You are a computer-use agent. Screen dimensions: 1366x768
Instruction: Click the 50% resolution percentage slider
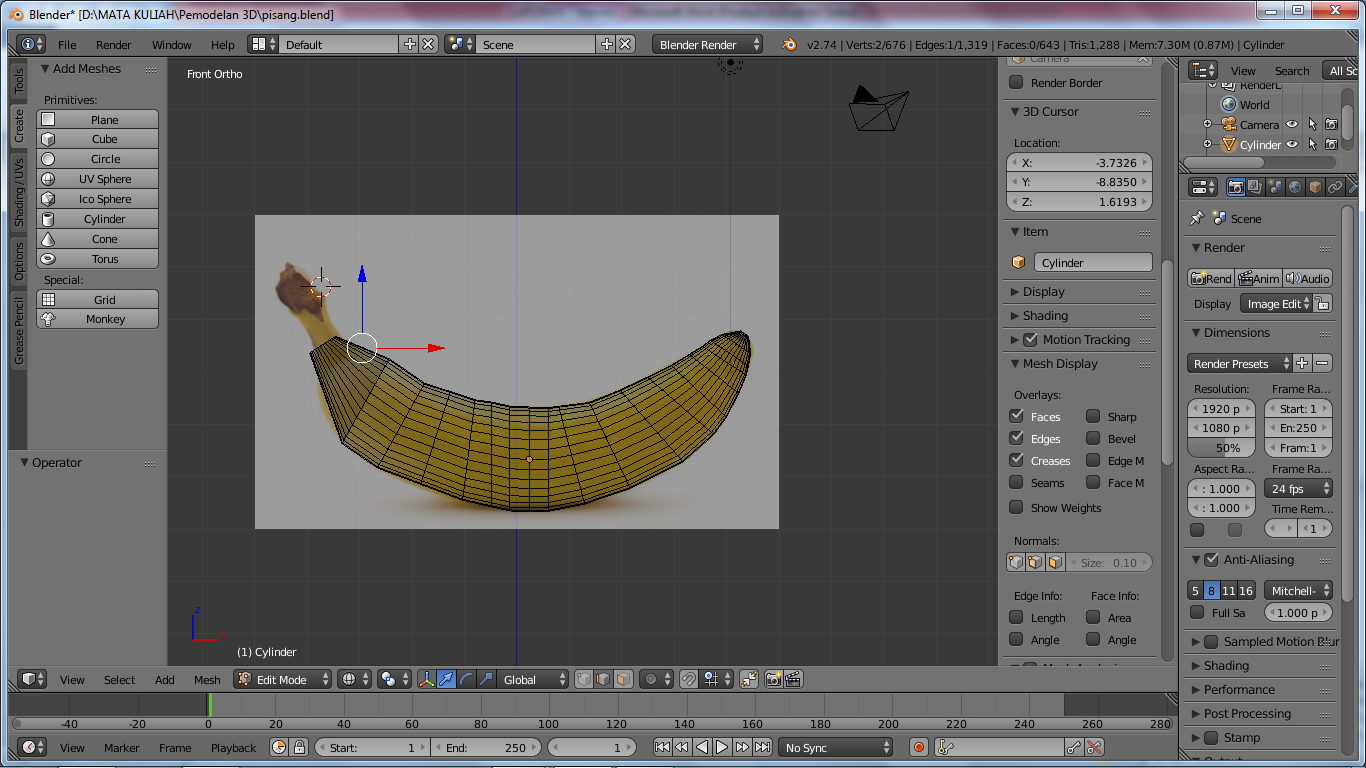[1221, 448]
